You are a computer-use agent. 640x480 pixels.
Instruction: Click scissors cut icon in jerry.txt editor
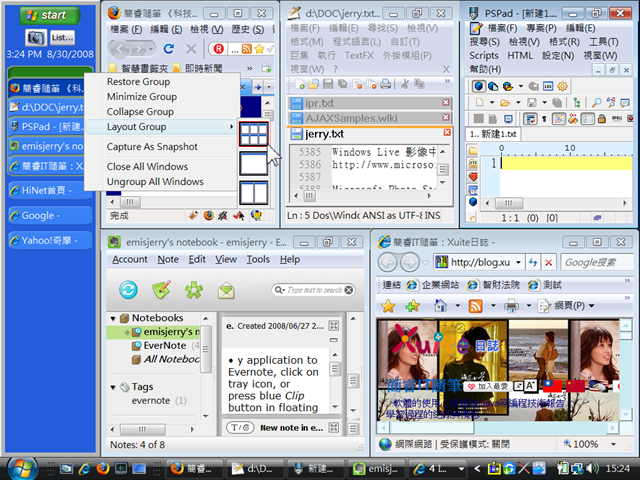pyautogui.click(x=405, y=84)
